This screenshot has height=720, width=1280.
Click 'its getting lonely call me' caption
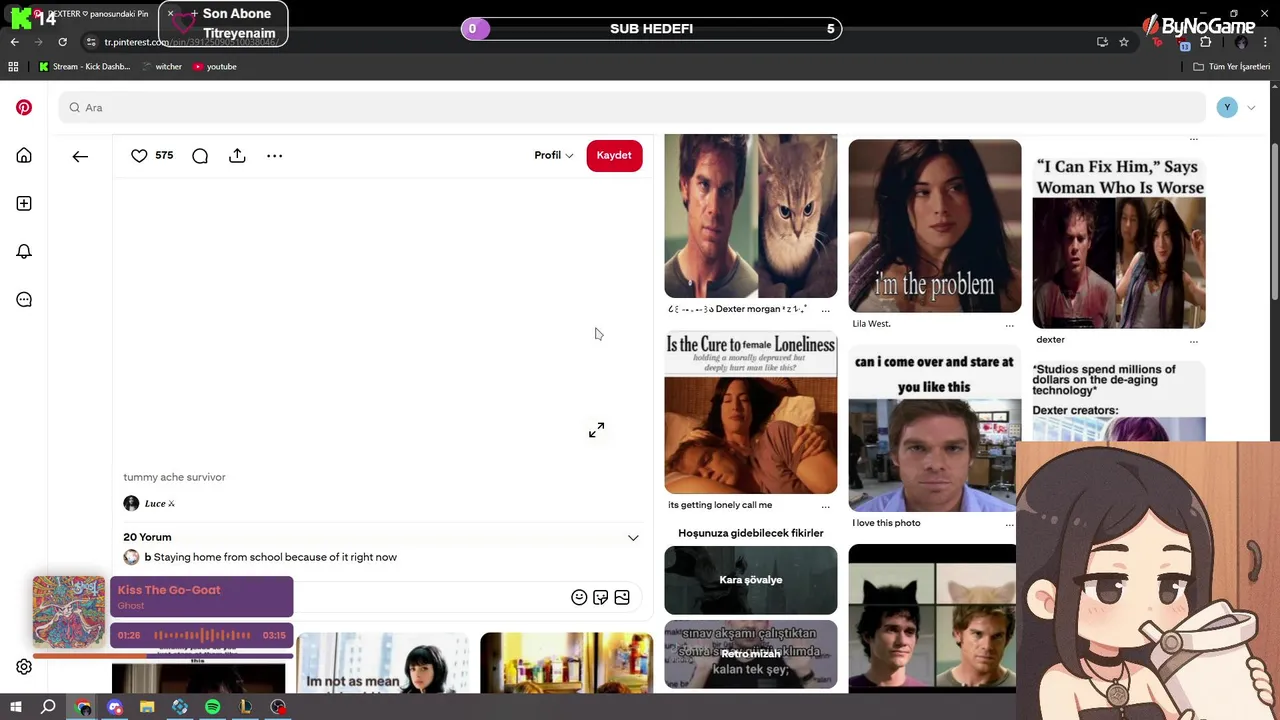point(720,505)
